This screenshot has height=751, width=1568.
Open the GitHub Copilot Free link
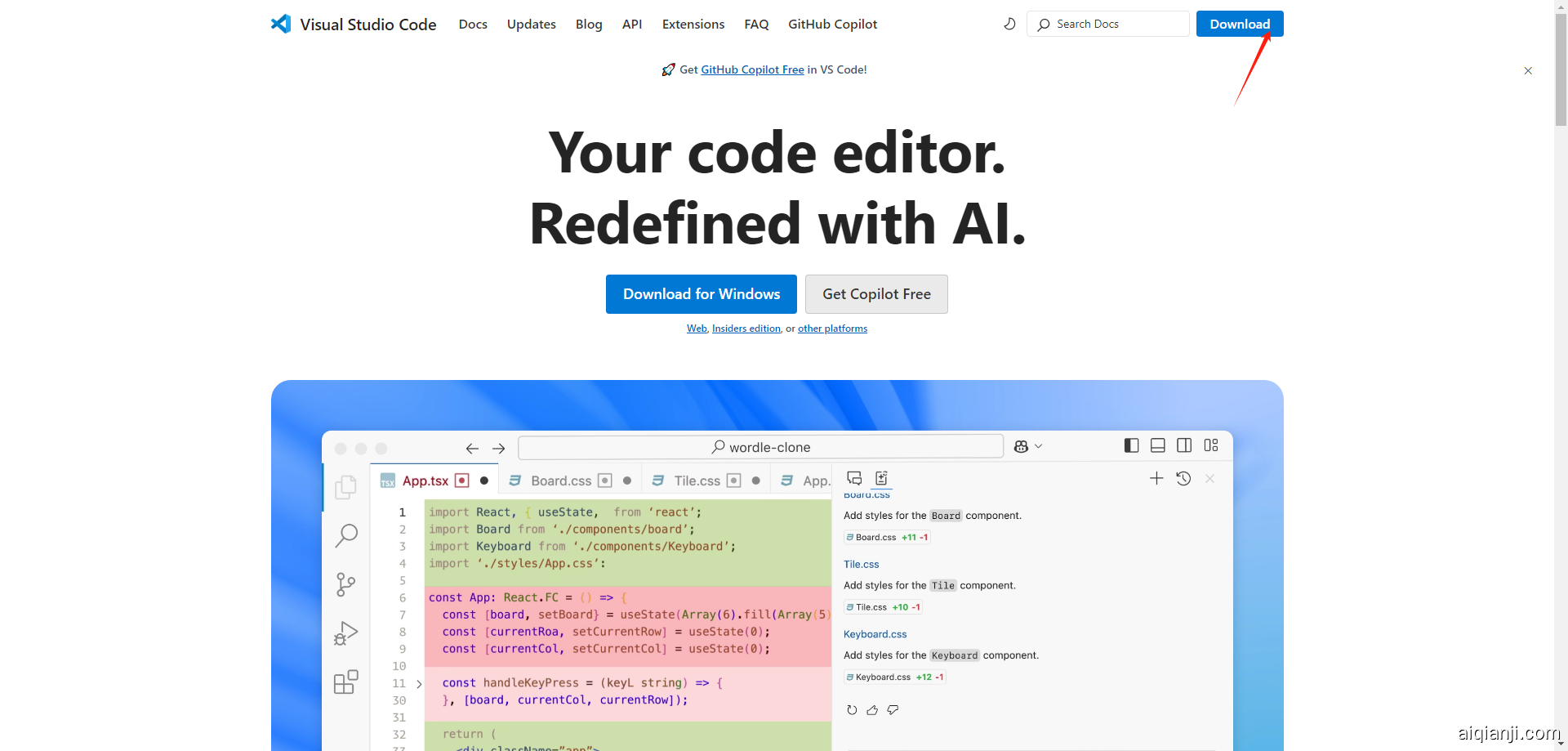pyautogui.click(x=752, y=69)
